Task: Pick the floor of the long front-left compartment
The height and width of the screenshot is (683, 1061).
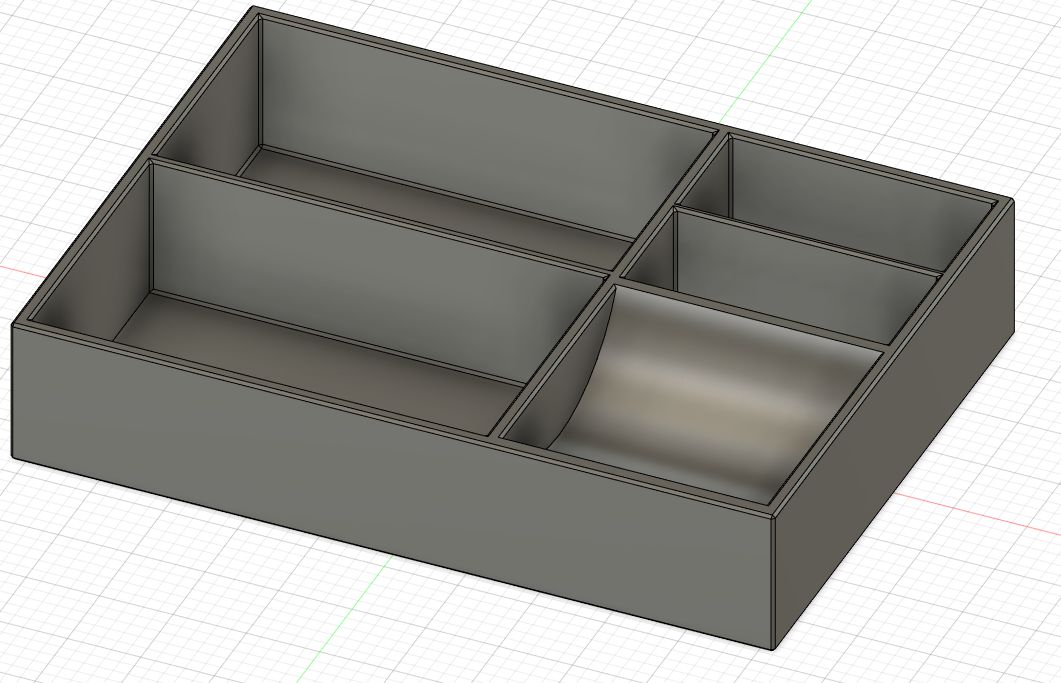Action: [x=318, y=362]
